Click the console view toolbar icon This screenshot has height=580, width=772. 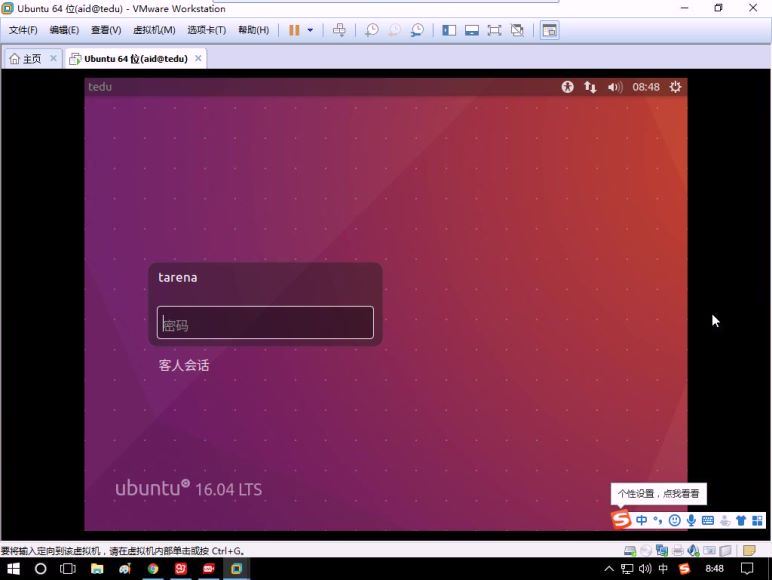pyautogui.click(x=549, y=30)
